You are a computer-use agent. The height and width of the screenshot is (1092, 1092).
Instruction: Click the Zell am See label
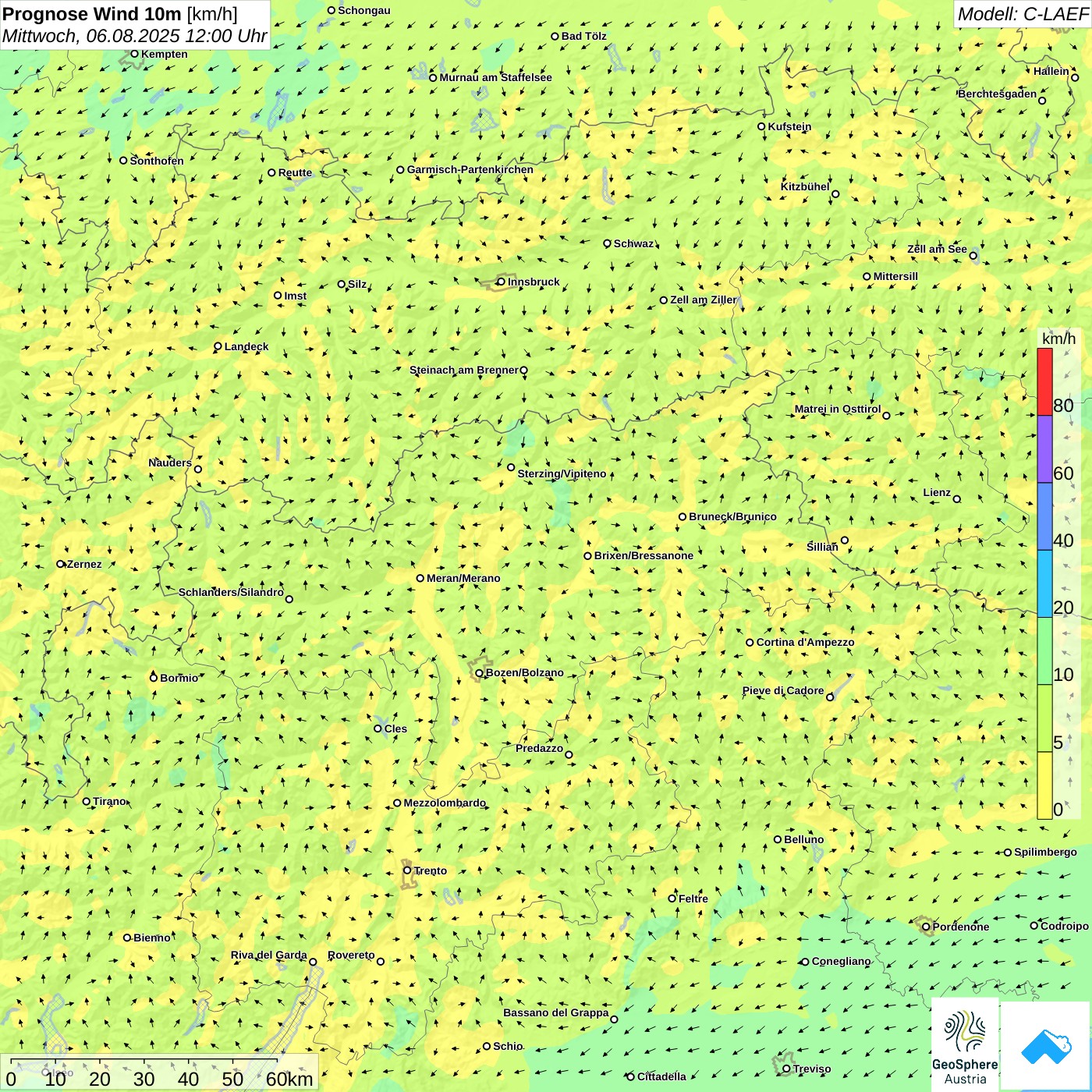[937, 249]
